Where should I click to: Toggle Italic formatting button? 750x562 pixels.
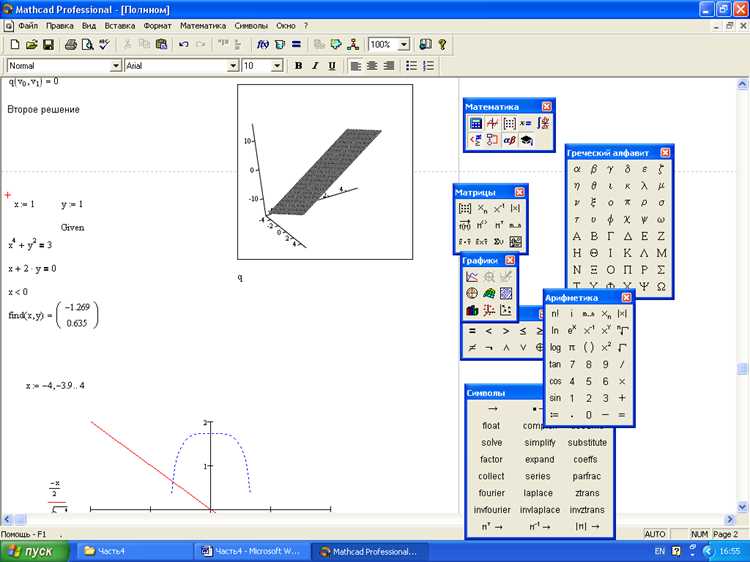(315, 66)
